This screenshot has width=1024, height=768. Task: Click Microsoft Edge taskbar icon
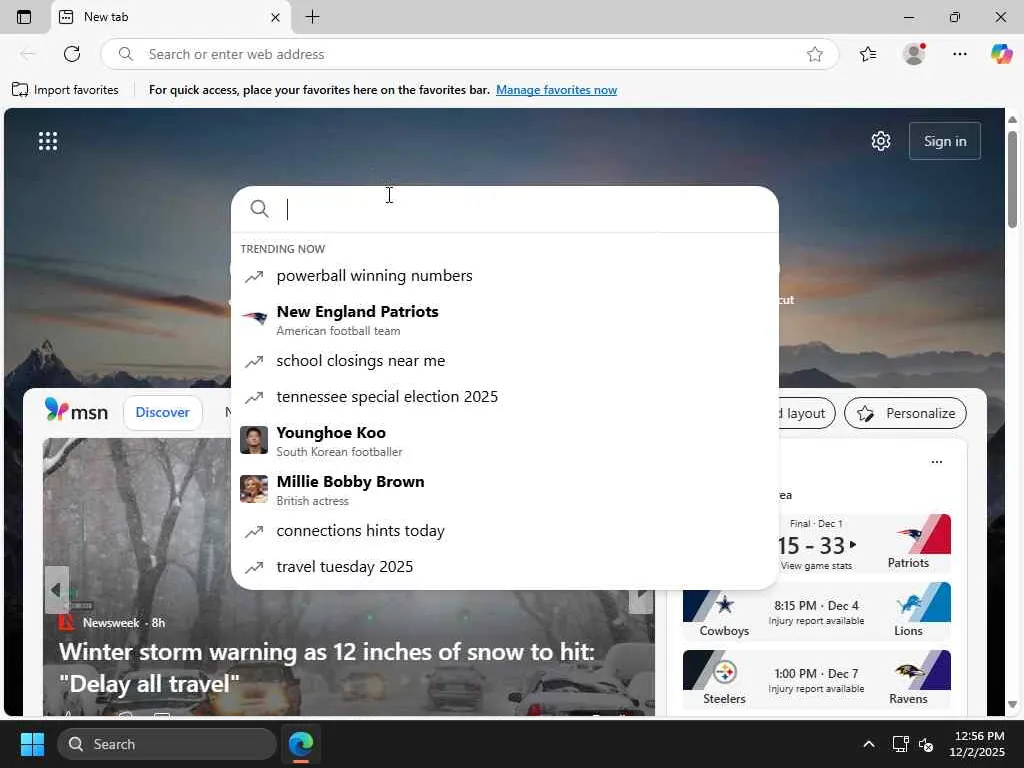click(x=301, y=744)
